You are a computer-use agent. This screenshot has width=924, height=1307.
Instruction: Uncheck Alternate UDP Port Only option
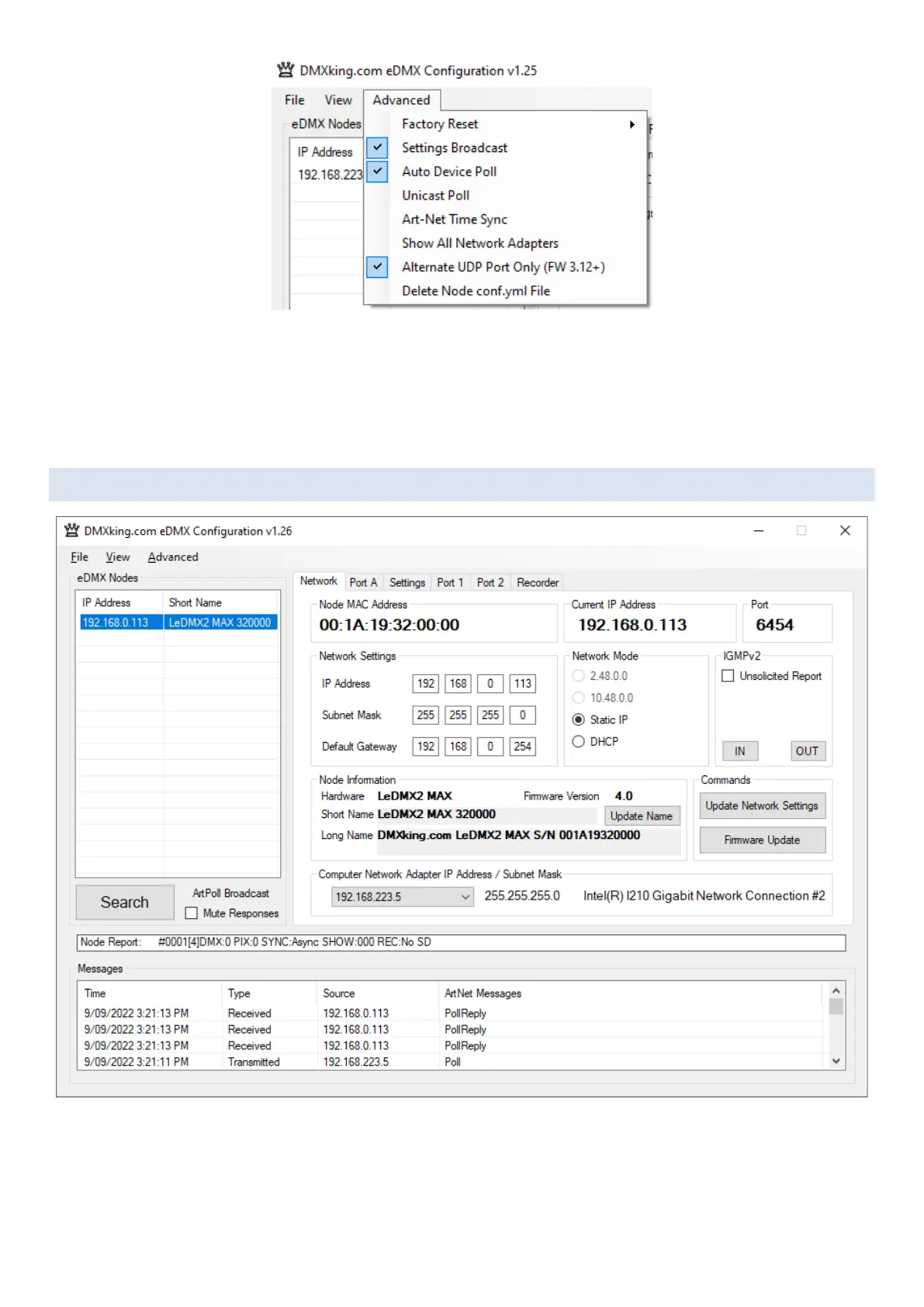point(377,267)
